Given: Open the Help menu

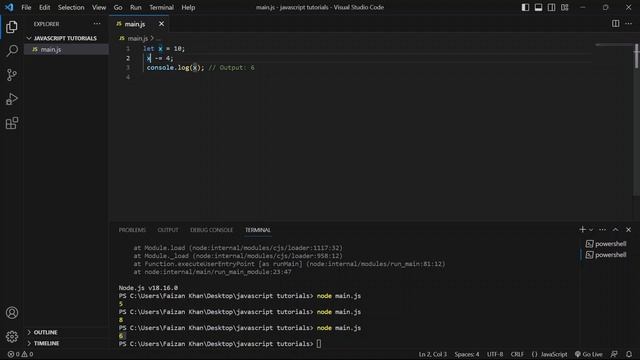Looking at the screenshot, I should tap(188, 7).
